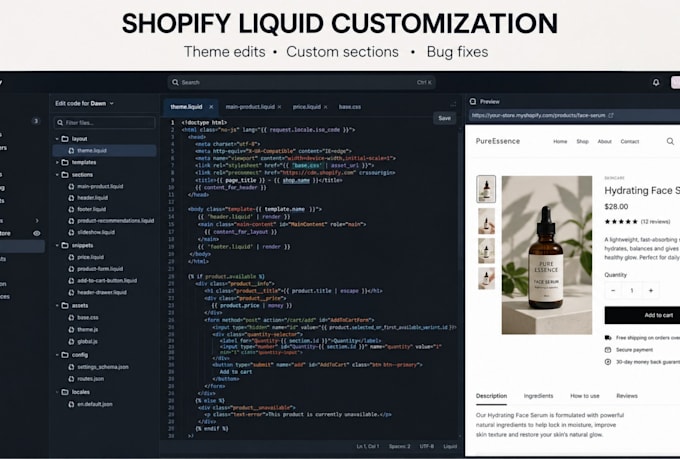Select the Reviews tab in preview
Image resolution: width=680 pixels, height=459 pixels.
(x=627, y=396)
